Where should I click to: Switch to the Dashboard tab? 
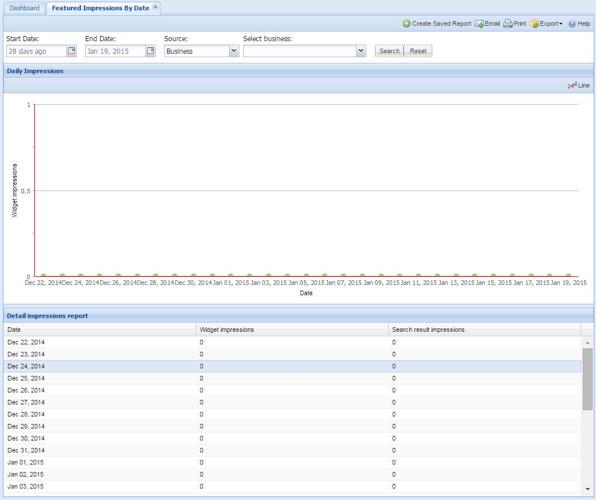24,8
